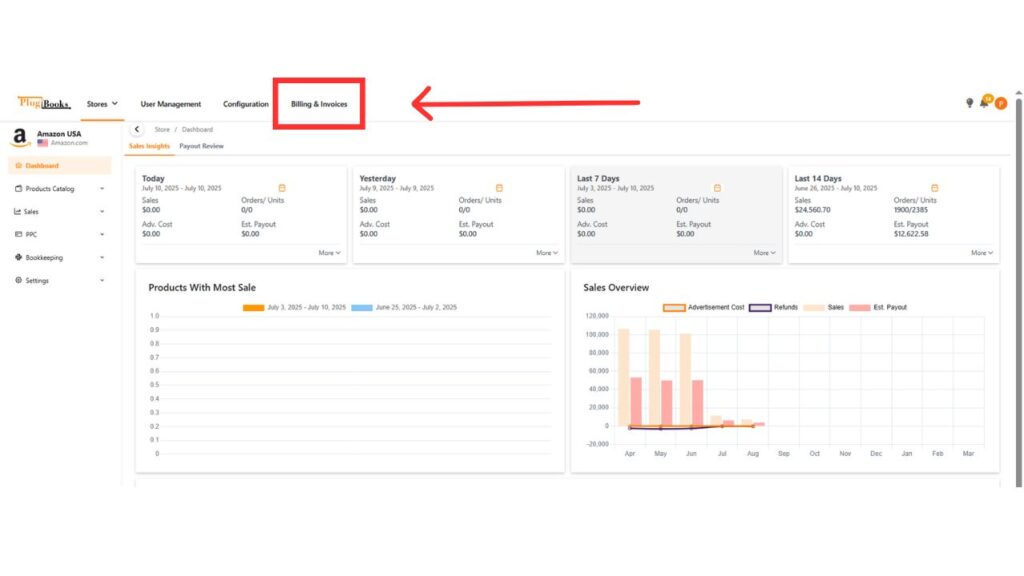
Task: Click the lightbulb tips icon
Action: click(969, 103)
